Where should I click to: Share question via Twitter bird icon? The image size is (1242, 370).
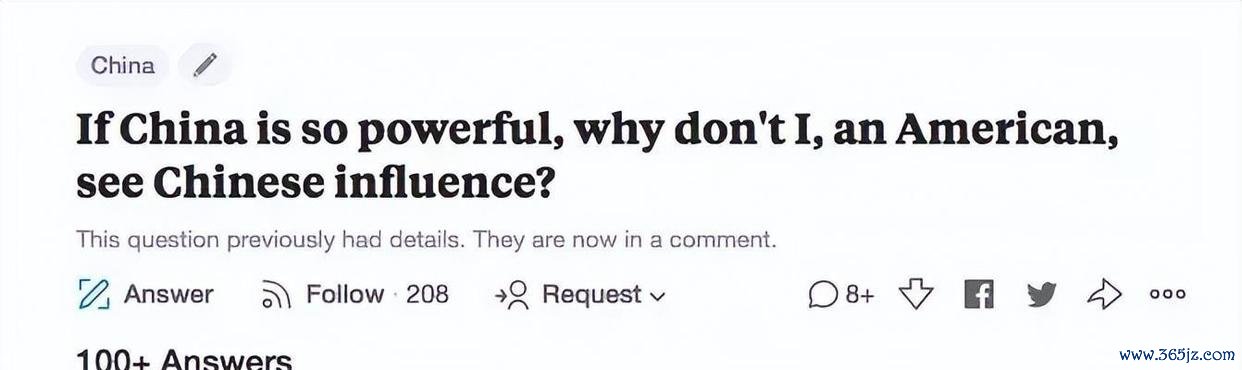pos(1041,295)
